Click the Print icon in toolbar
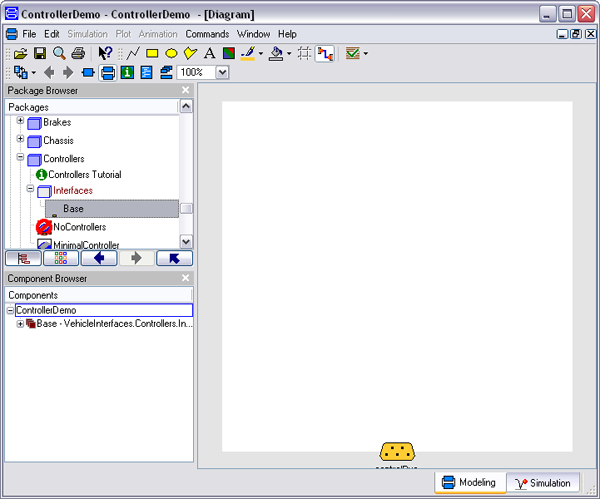 click(77, 53)
